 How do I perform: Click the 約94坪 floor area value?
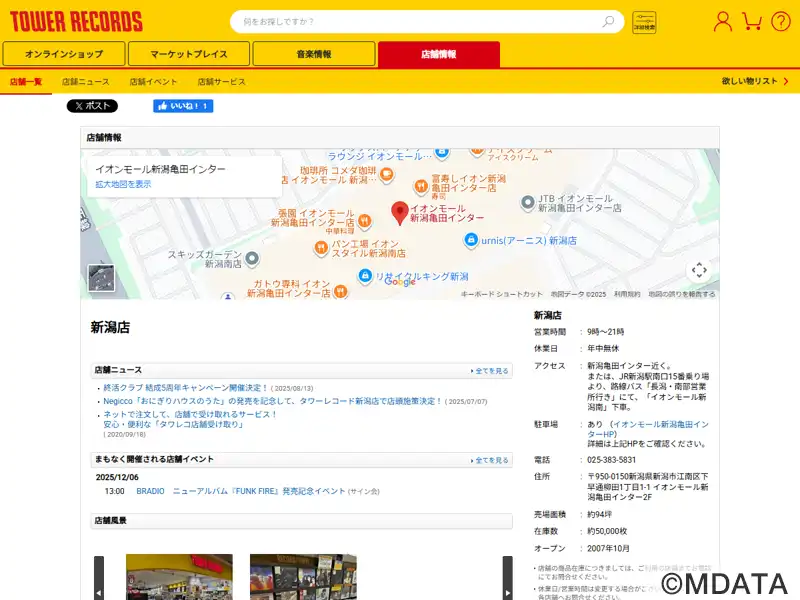599,514
